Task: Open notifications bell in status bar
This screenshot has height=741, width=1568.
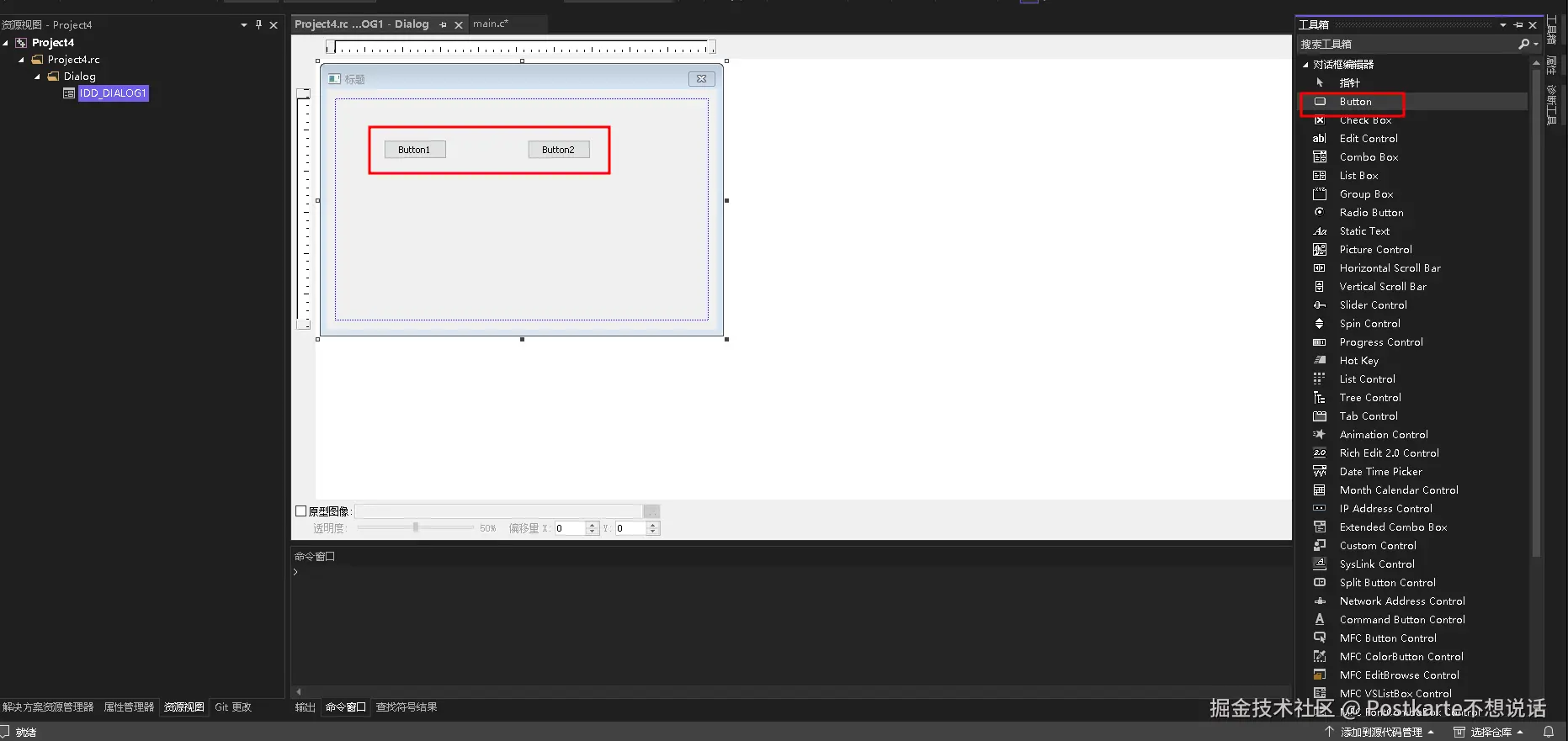Action: tap(1549, 733)
